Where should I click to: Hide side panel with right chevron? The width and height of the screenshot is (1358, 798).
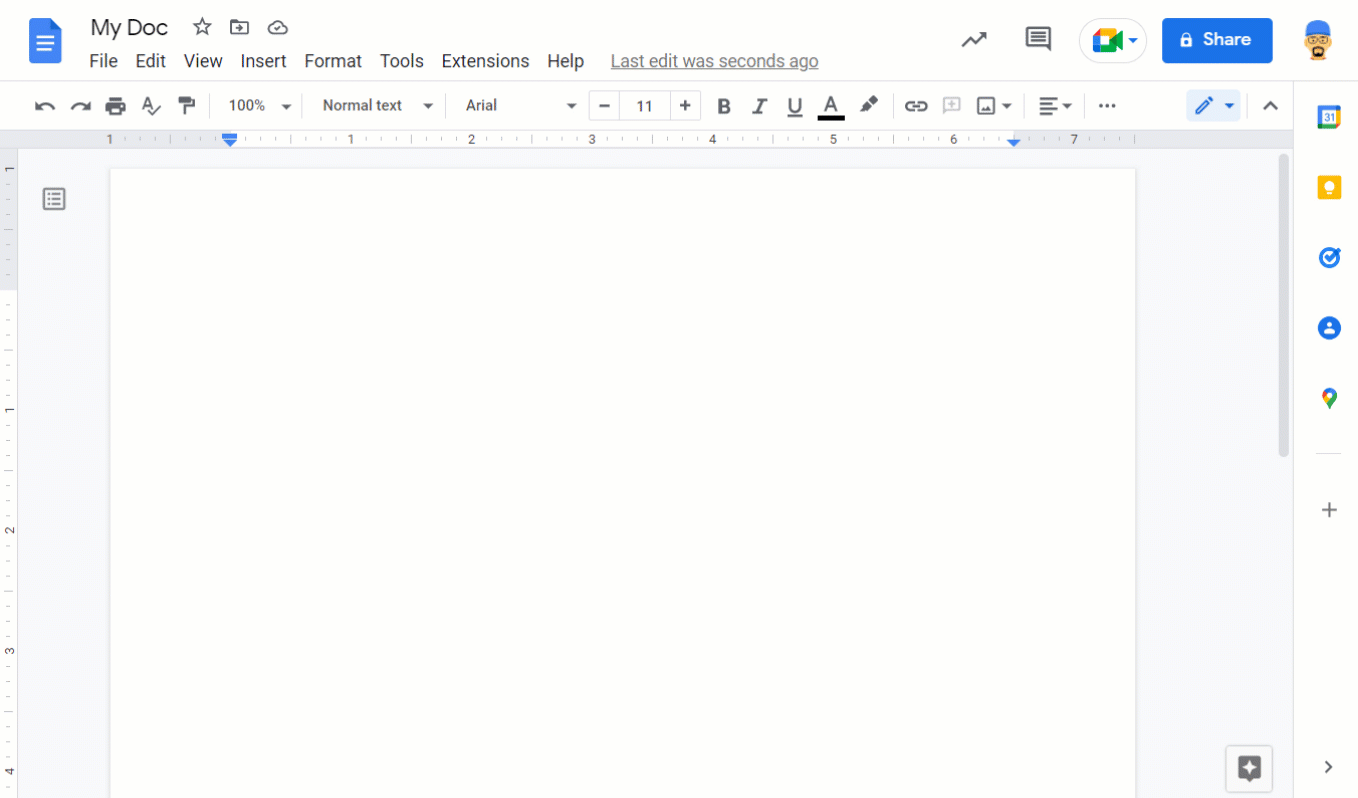[1328, 767]
